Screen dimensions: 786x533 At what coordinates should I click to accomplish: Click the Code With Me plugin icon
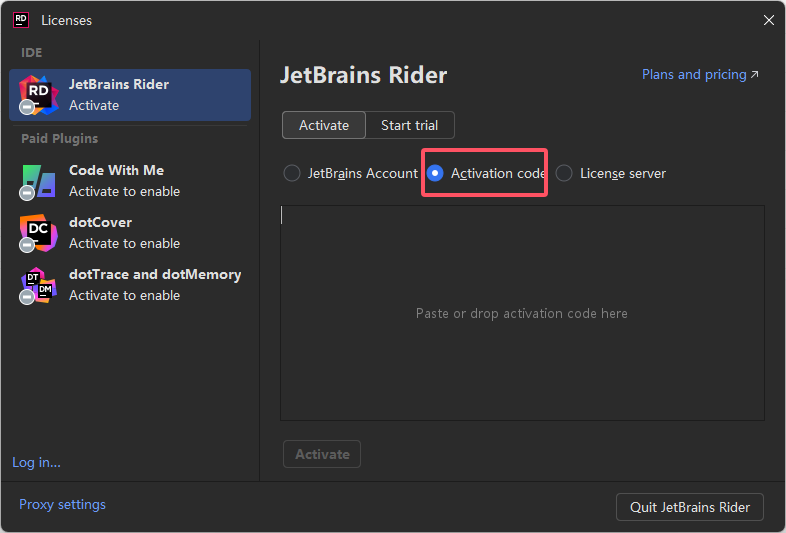click(x=38, y=182)
